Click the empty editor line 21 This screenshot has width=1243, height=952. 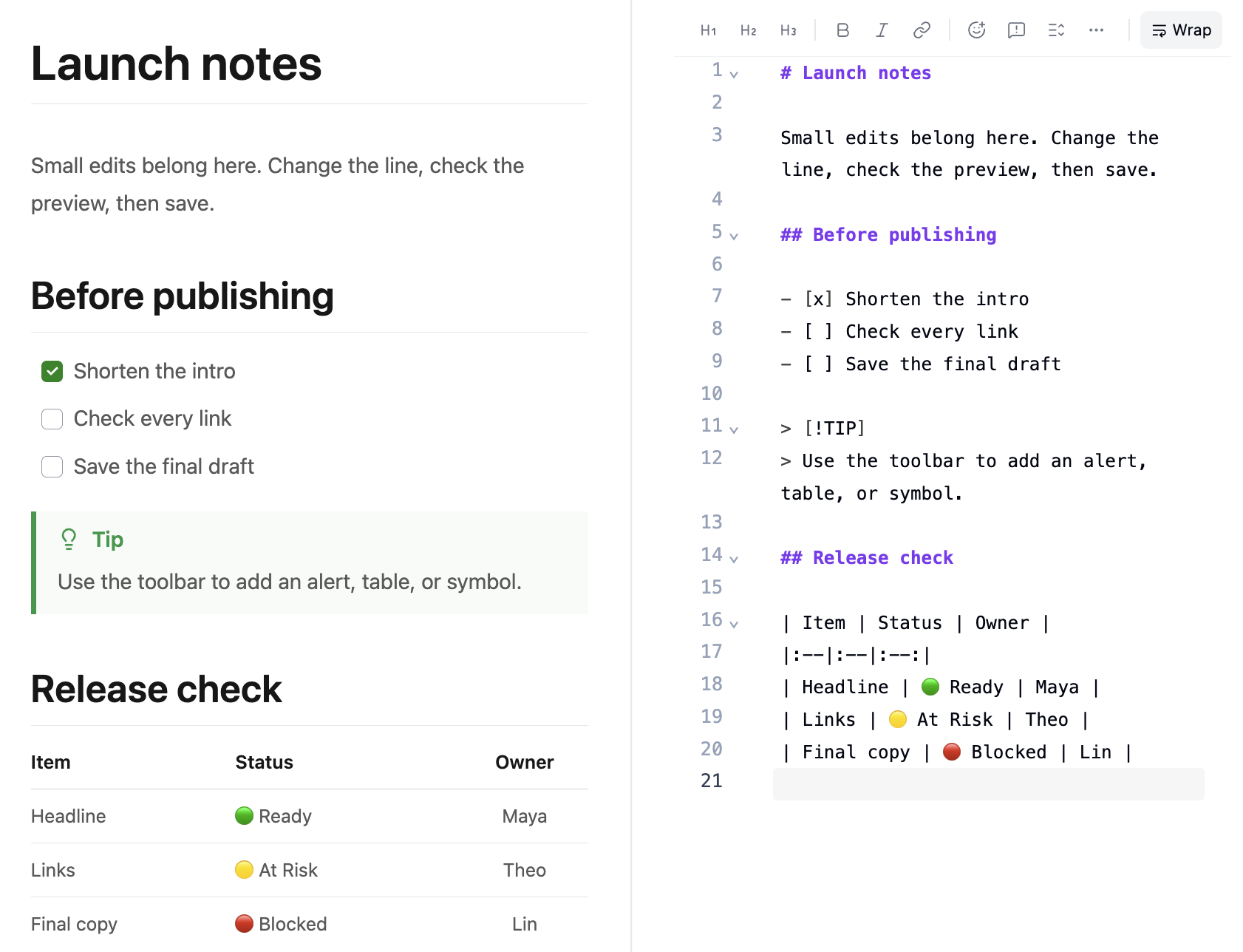click(x=988, y=783)
